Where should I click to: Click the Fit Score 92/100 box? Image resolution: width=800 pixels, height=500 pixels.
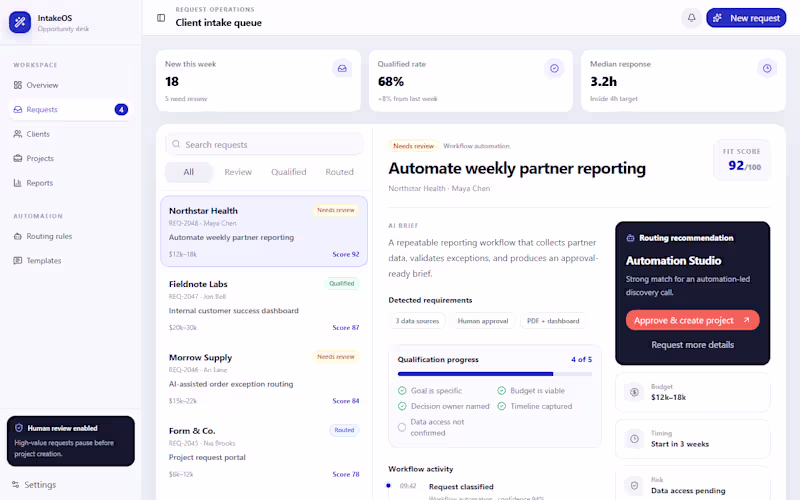click(x=742, y=160)
